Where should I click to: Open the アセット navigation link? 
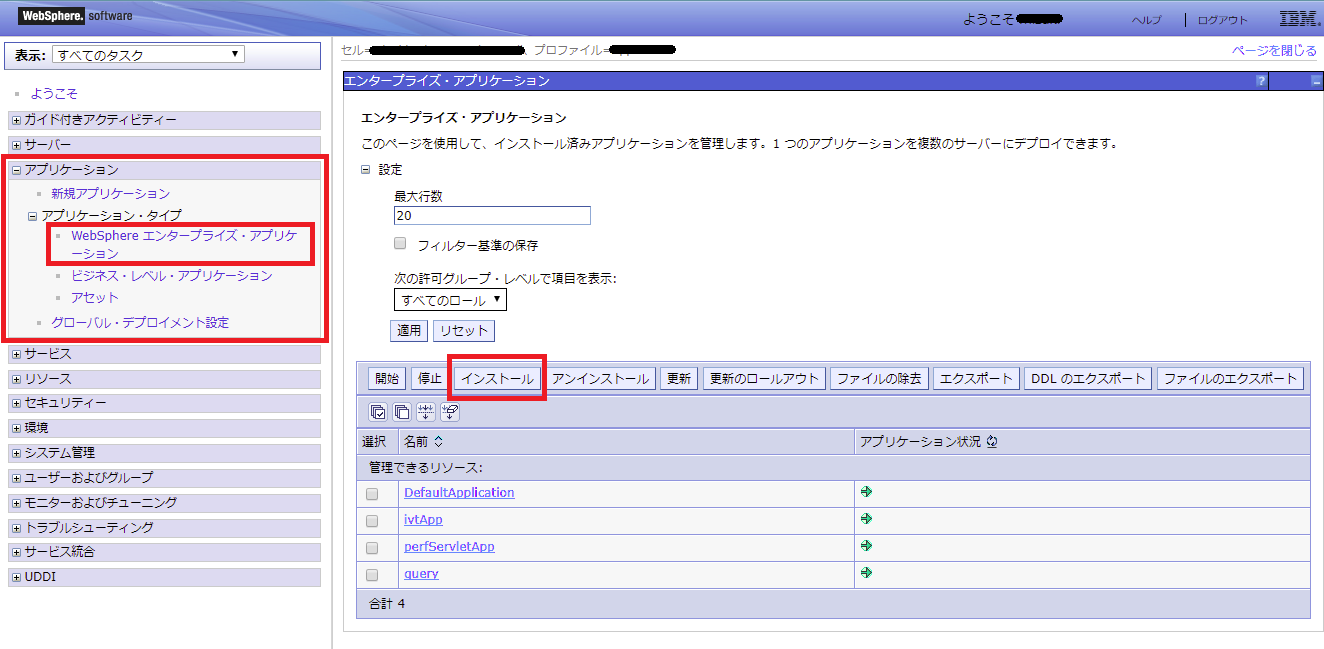point(95,297)
